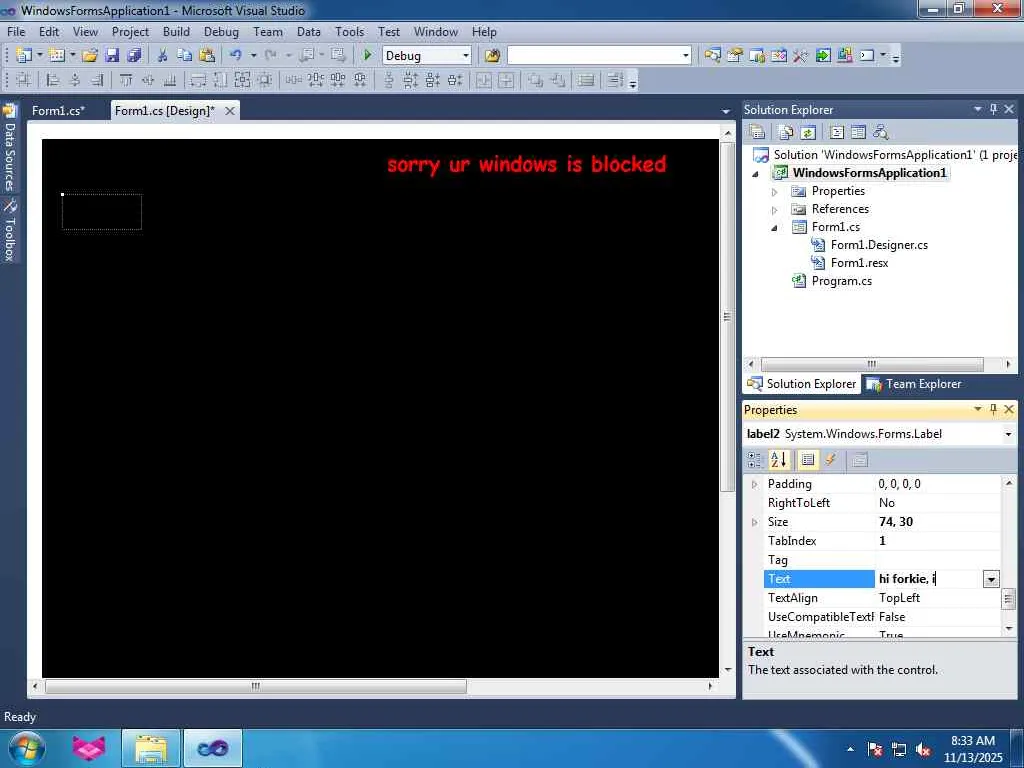Viewport: 1024px width, 768px height.
Task: Open the label2 object selector dropdown
Action: [x=1008, y=434]
